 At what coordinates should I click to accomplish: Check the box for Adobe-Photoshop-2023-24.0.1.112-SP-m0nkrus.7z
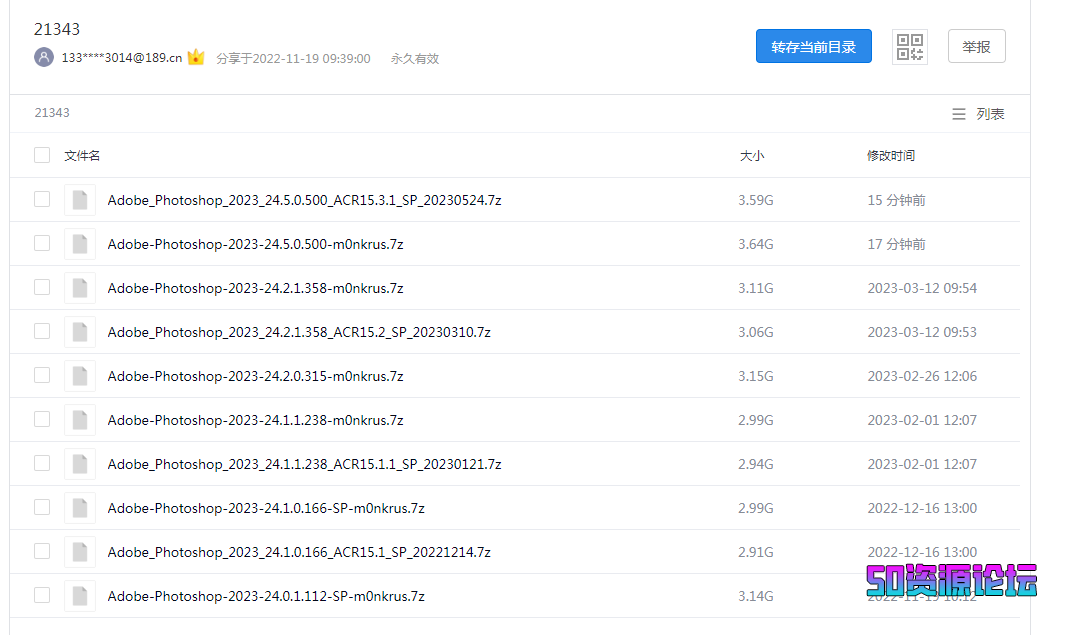tap(42, 595)
